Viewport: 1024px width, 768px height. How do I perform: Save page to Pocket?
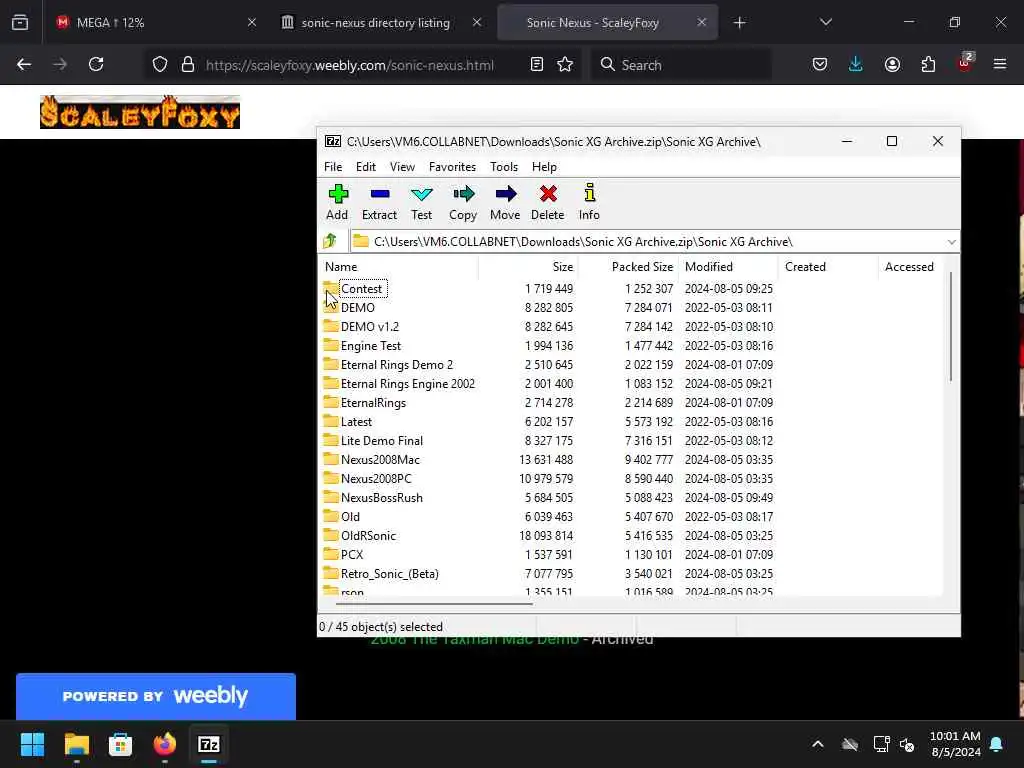pyautogui.click(x=820, y=64)
